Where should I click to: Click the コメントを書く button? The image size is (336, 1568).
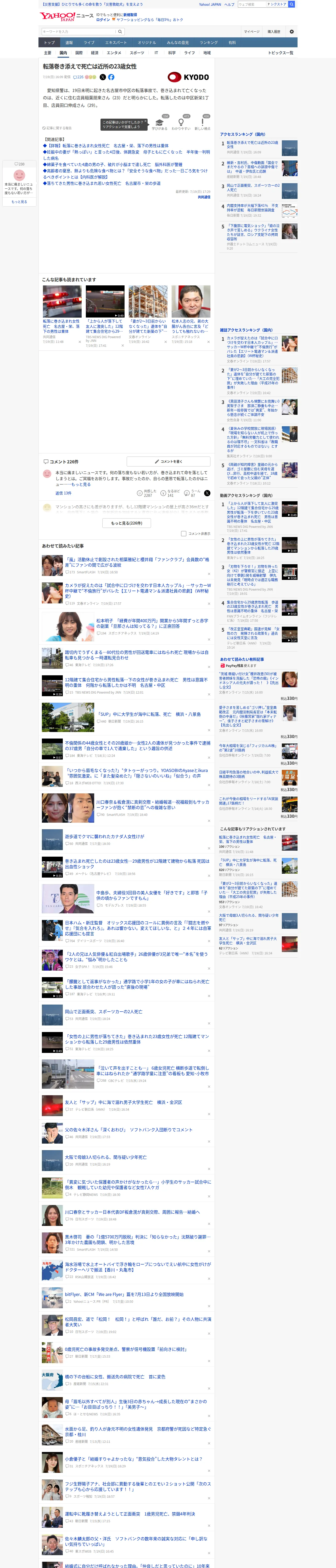(x=168, y=462)
